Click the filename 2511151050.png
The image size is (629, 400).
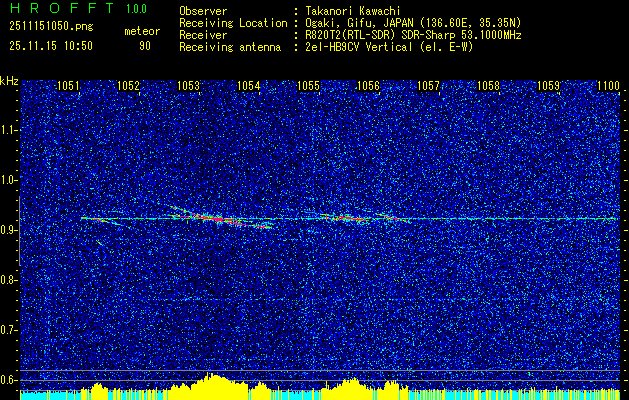[51, 26]
